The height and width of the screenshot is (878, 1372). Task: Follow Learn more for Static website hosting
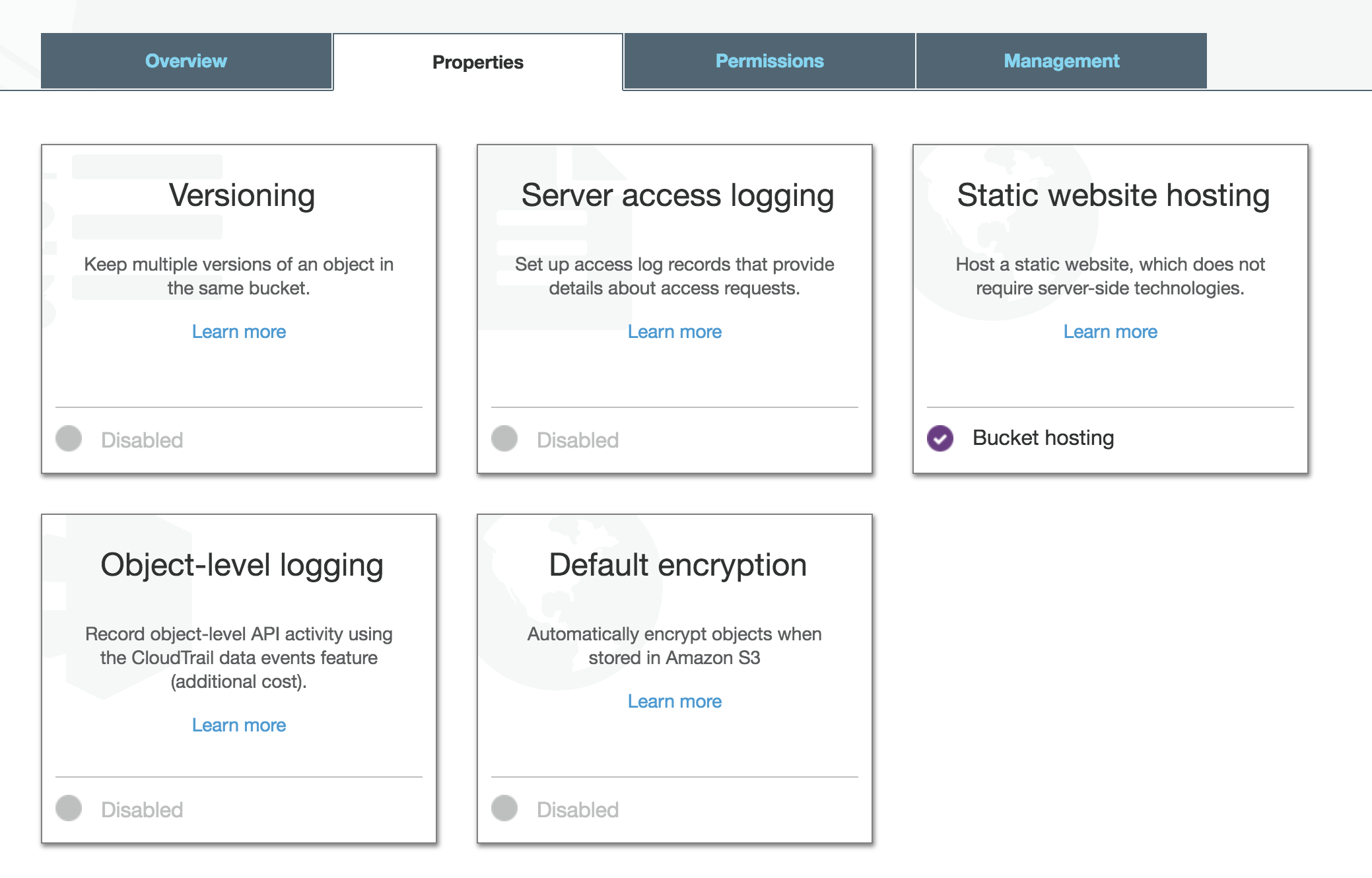click(1110, 331)
